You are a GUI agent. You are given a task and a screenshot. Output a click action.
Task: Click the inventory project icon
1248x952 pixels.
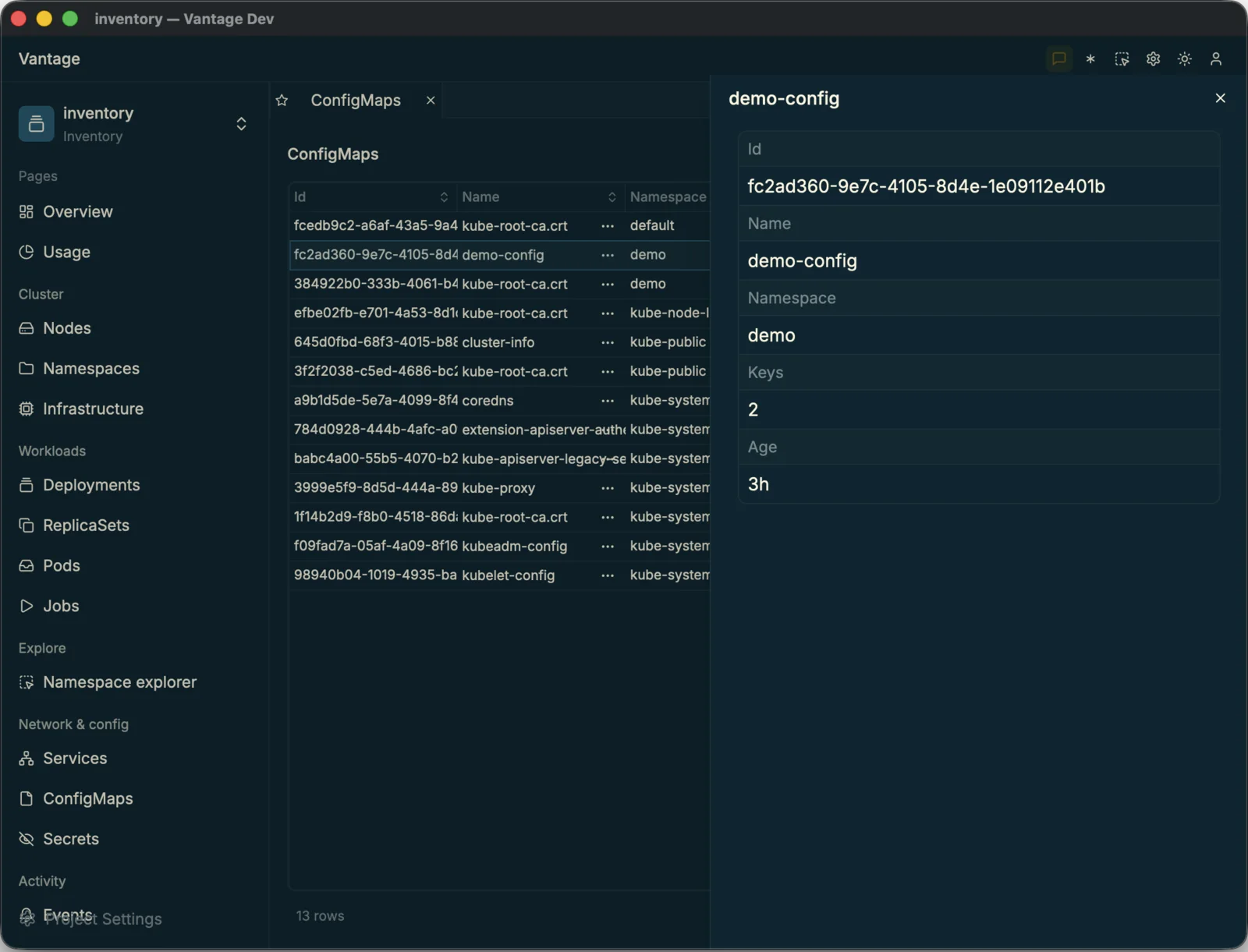(x=36, y=124)
